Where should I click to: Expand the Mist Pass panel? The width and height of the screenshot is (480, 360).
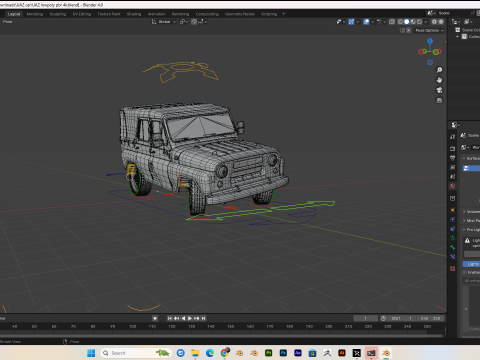coord(464,220)
